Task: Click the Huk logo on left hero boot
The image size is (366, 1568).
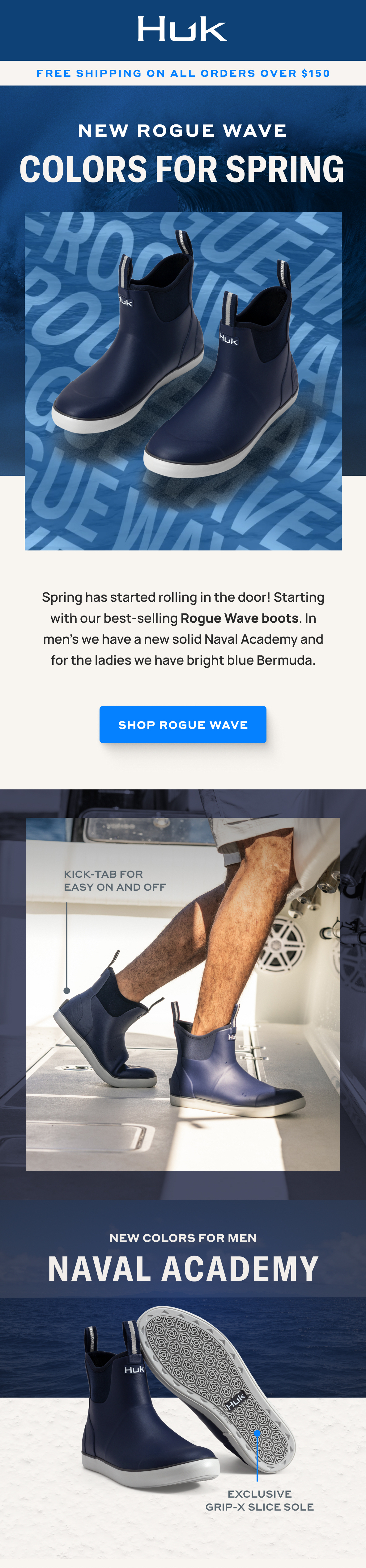Action: [125, 301]
